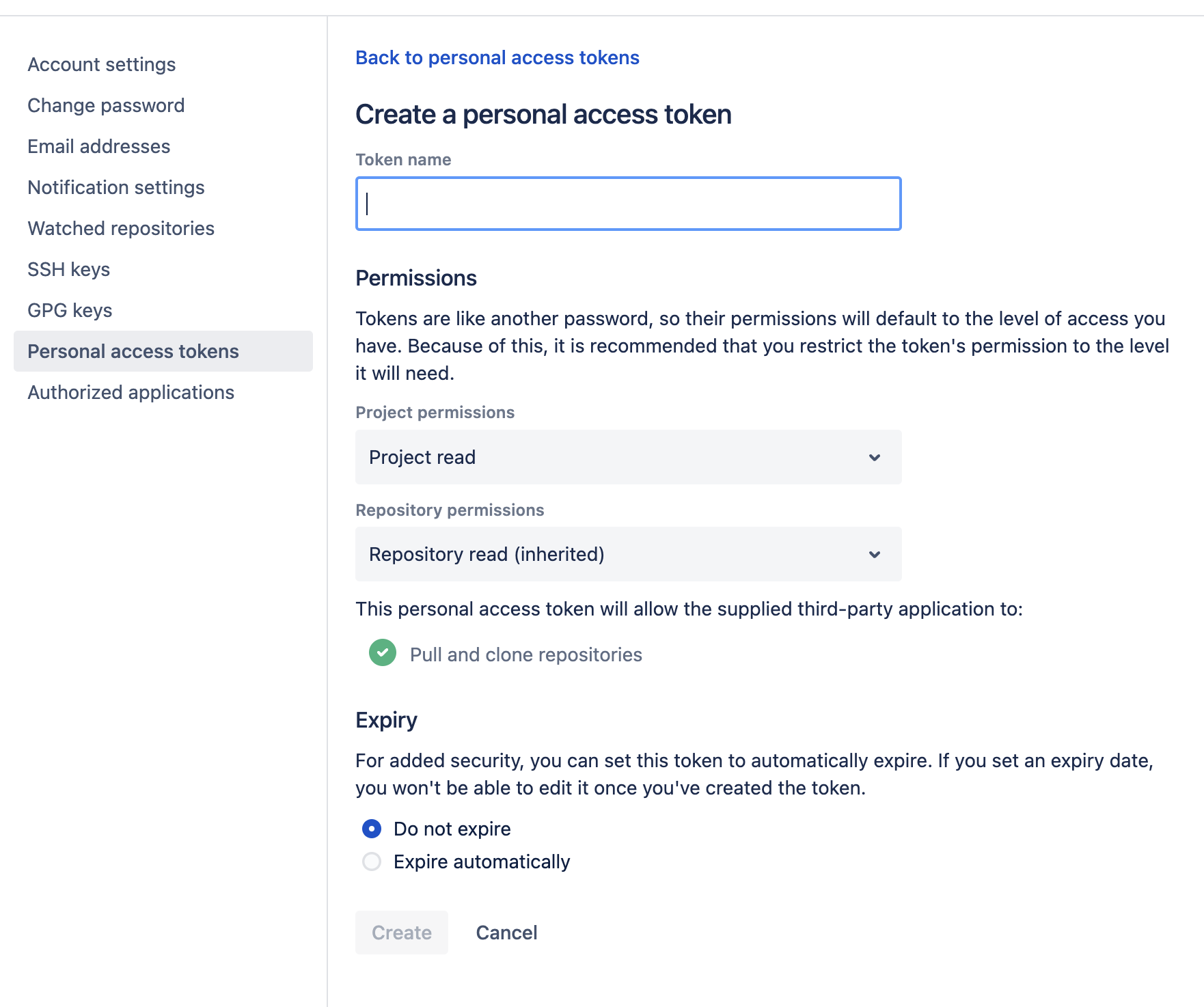1204x1007 pixels.
Task: Open Account settings from the sidebar
Action: click(x=101, y=64)
